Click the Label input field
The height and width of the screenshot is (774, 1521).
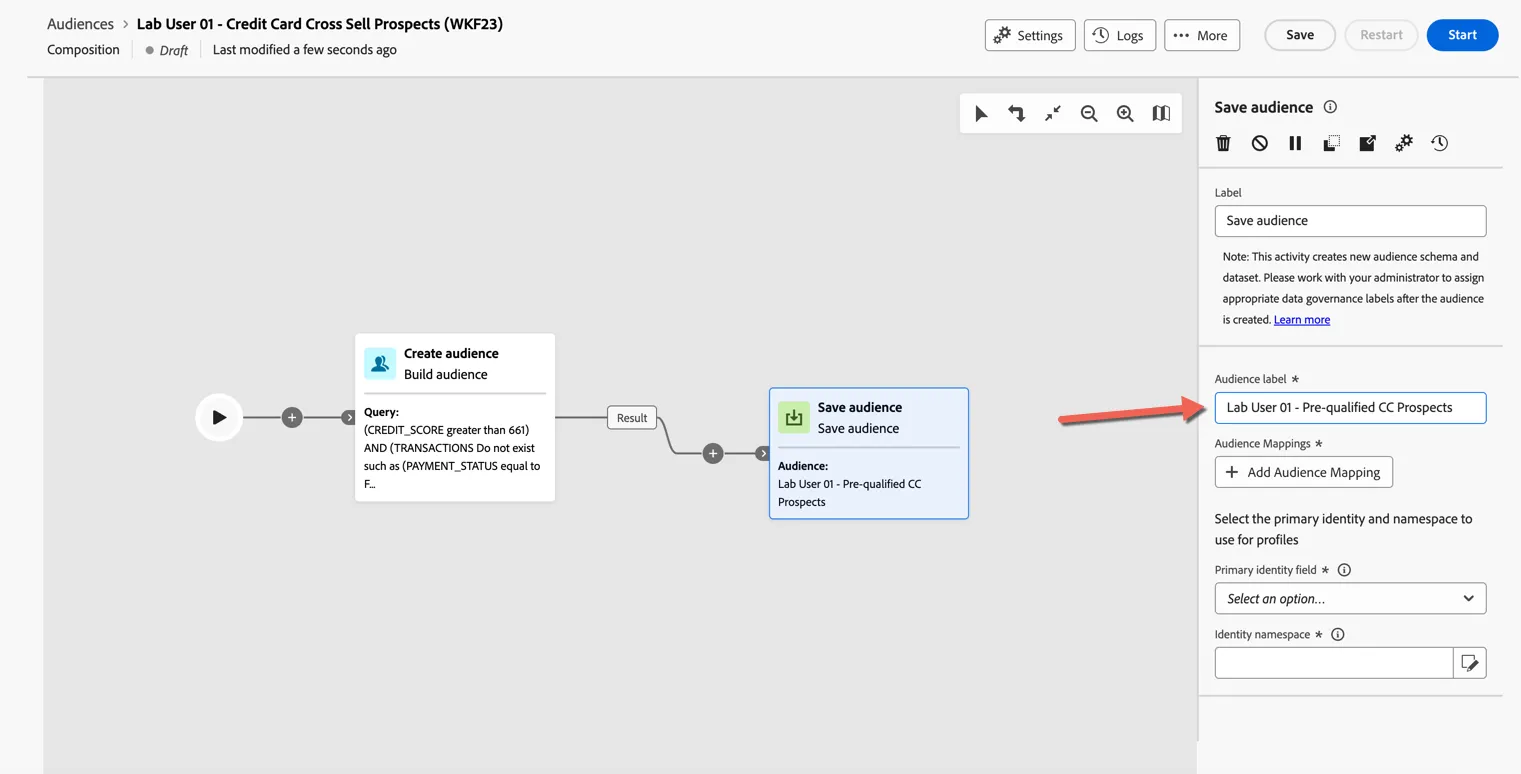[1350, 221]
